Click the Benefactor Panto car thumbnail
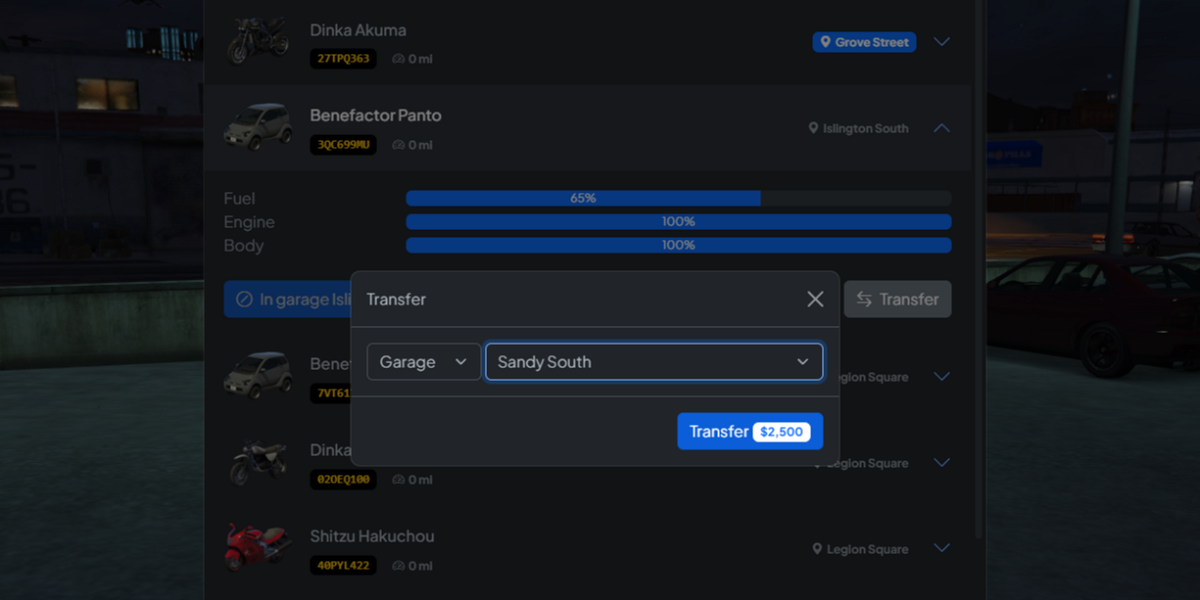1200x600 pixels. 258,127
